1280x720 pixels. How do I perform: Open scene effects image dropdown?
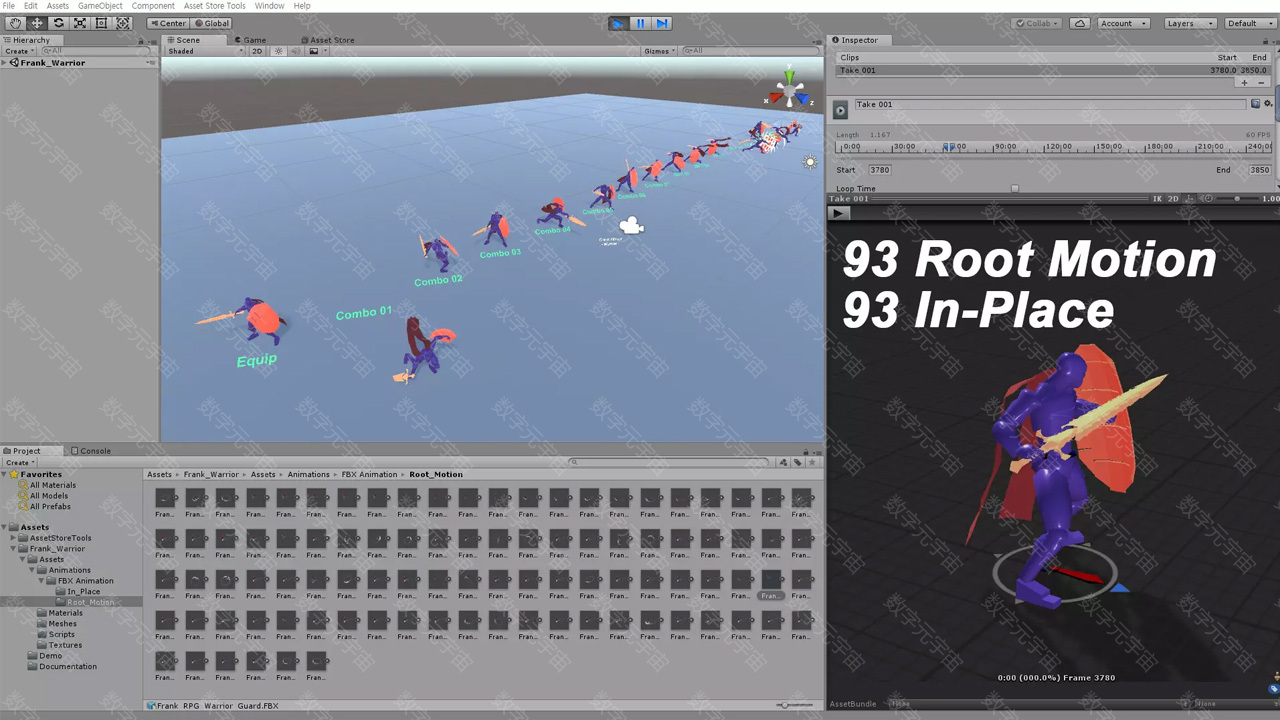(x=316, y=51)
